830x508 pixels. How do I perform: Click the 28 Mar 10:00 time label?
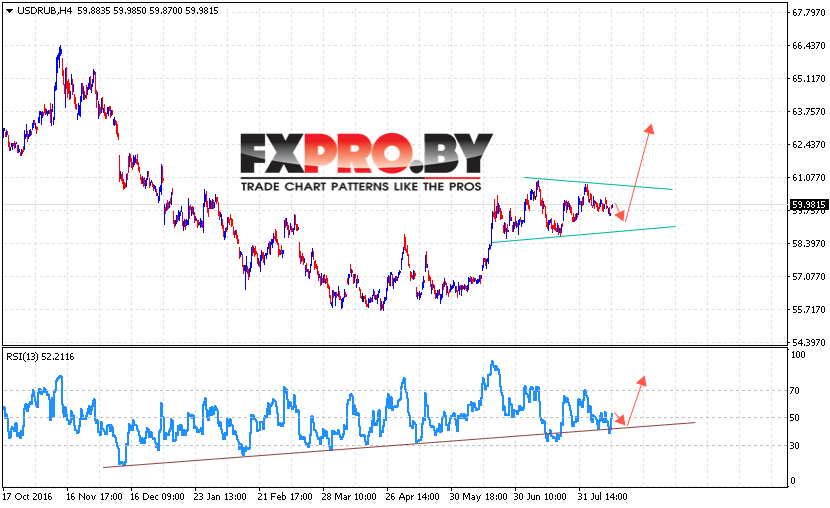pyautogui.click(x=349, y=497)
